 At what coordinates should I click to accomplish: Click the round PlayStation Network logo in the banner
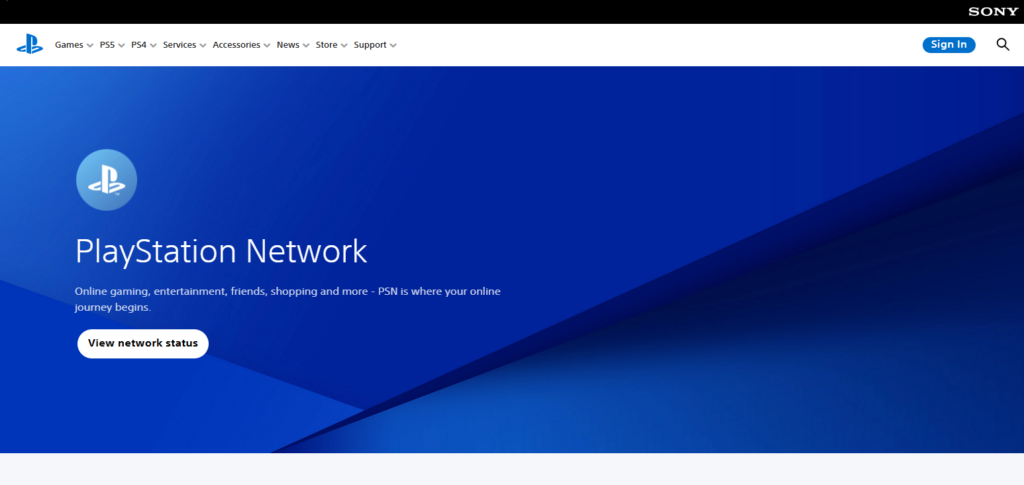pos(106,180)
